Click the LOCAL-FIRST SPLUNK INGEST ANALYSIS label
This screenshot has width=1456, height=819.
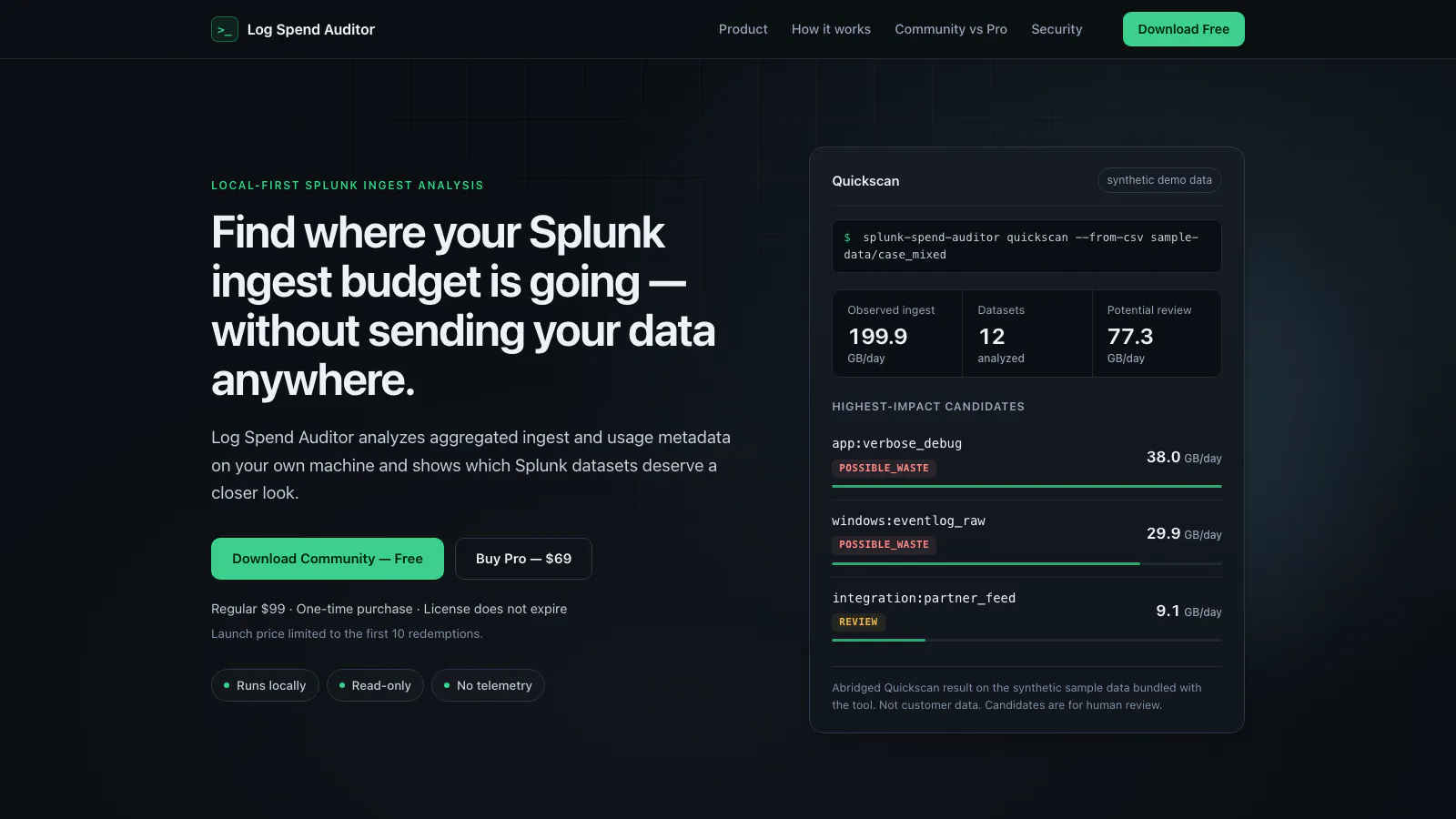(x=348, y=186)
